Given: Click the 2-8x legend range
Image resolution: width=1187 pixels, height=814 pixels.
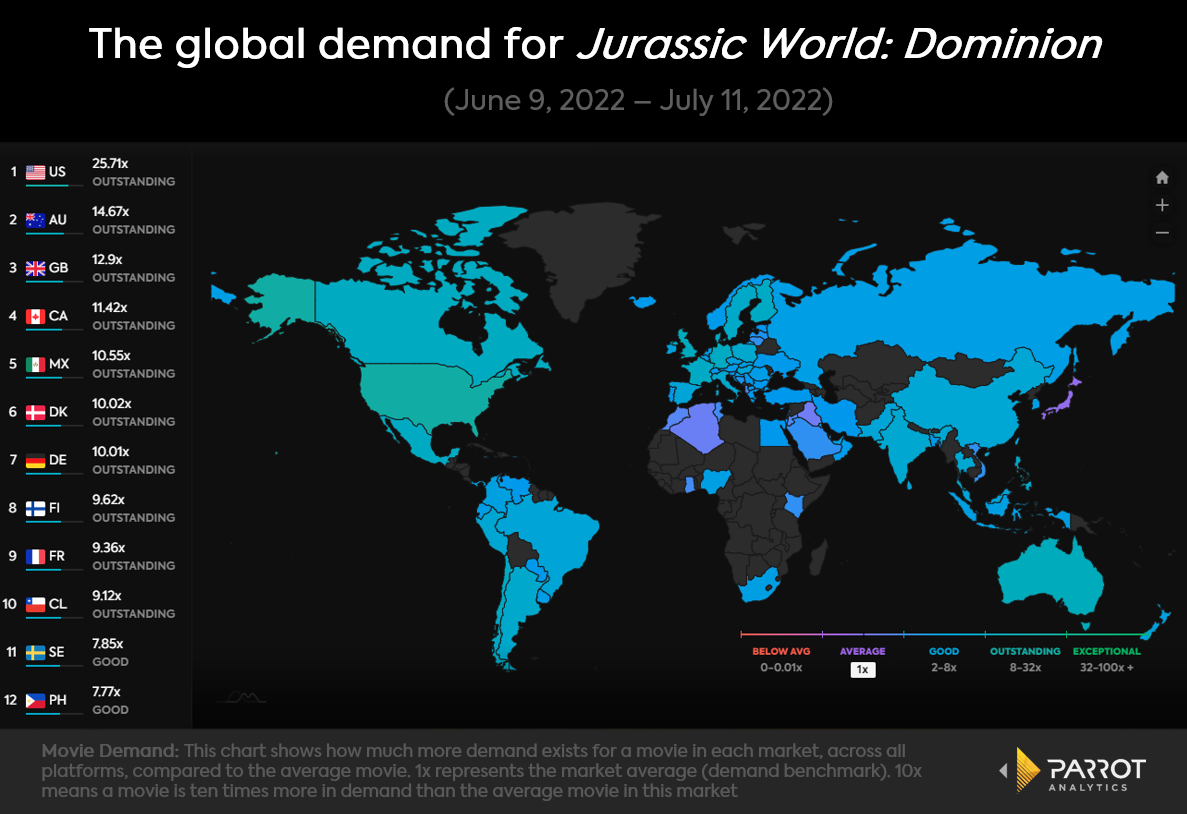Looking at the screenshot, I should point(944,668).
